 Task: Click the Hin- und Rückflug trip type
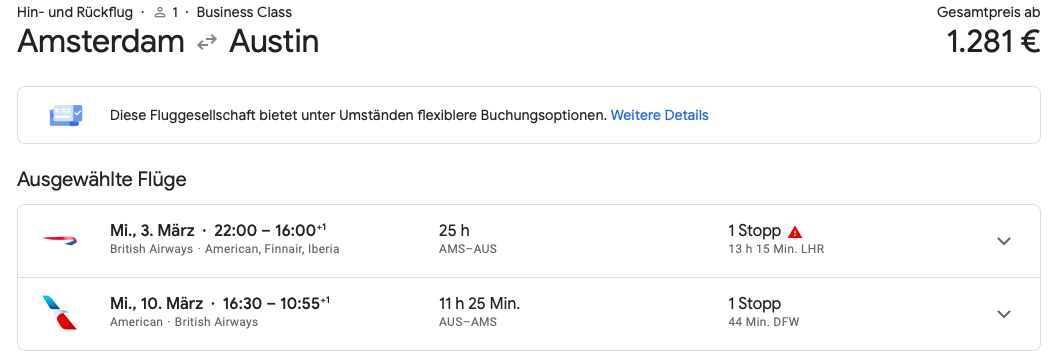[75, 12]
